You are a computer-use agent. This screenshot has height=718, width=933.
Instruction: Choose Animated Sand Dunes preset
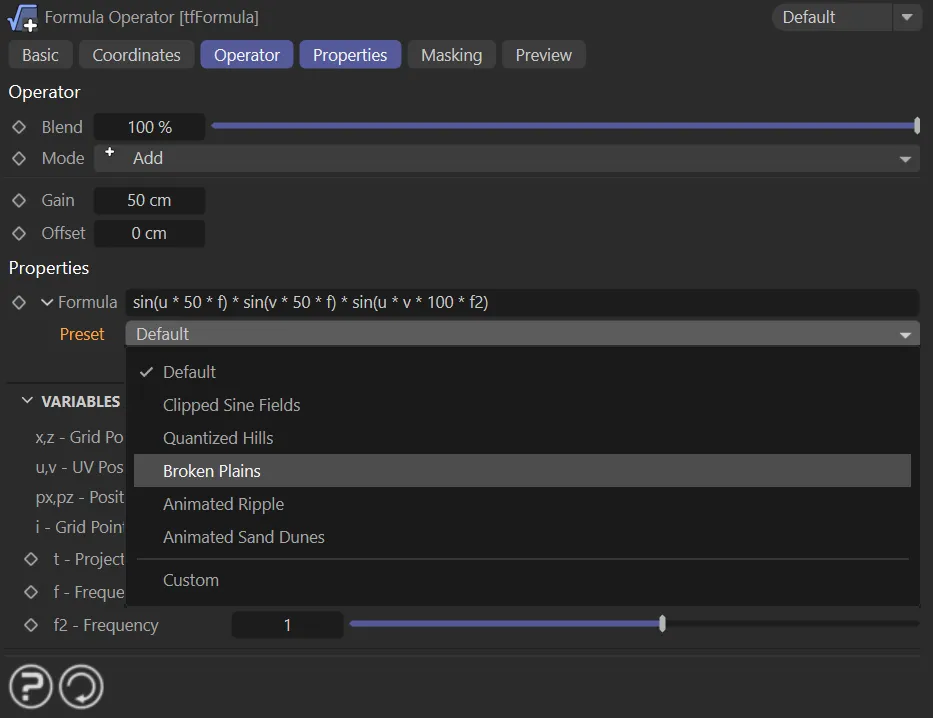[244, 537]
